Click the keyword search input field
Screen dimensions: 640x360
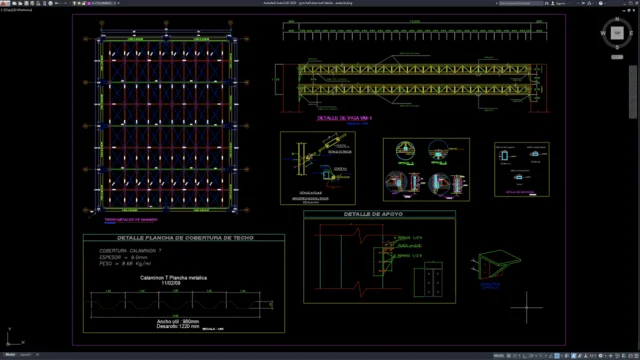520,3
